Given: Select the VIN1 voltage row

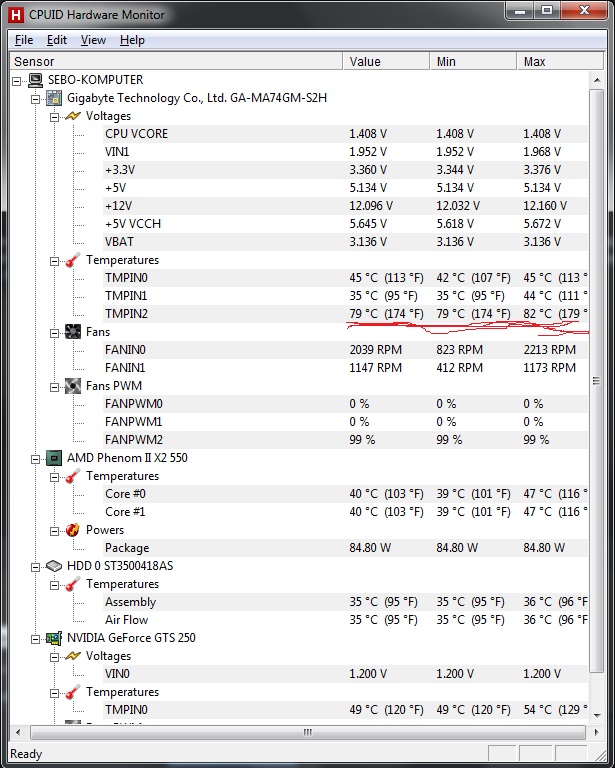Looking at the screenshot, I should tap(345, 152).
